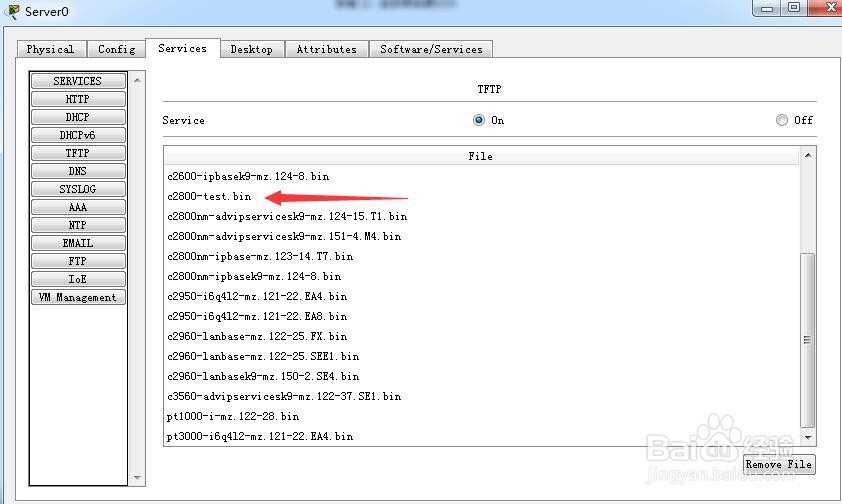Open the Desktop tab
842x504 pixels.
(251, 49)
